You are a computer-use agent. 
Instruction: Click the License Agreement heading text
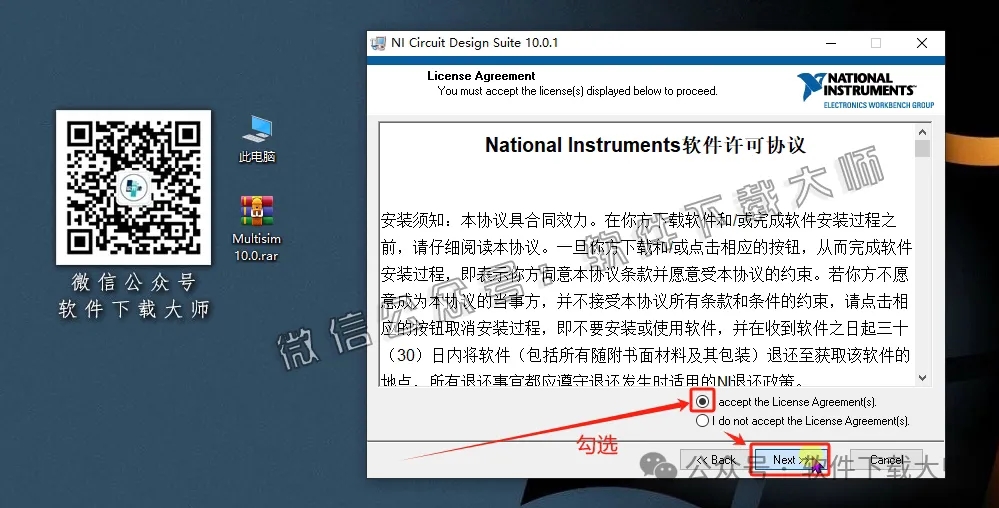[481, 76]
